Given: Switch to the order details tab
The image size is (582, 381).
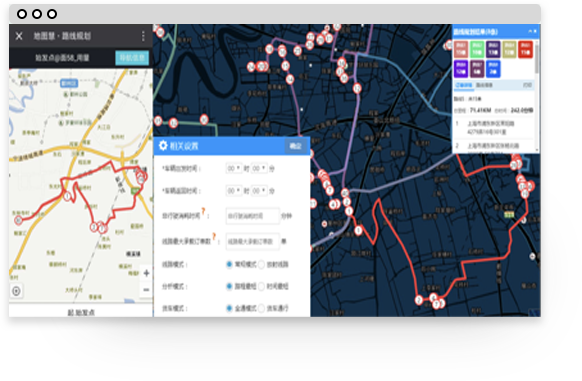Looking at the screenshot, I should [x=464, y=85].
